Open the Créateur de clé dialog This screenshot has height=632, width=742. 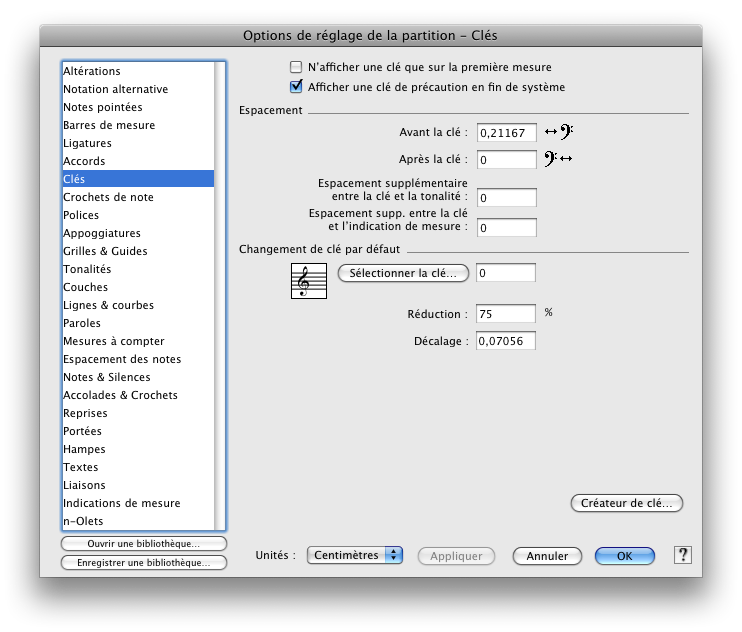(627, 503)
